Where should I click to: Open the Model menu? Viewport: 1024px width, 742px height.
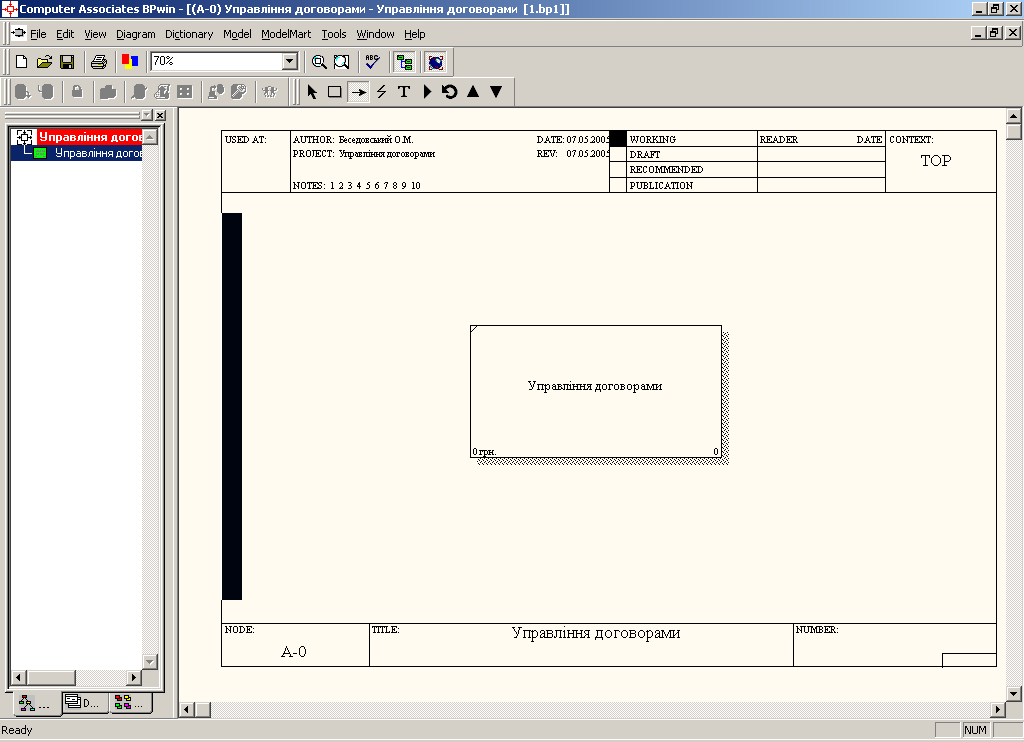point(237,34)
